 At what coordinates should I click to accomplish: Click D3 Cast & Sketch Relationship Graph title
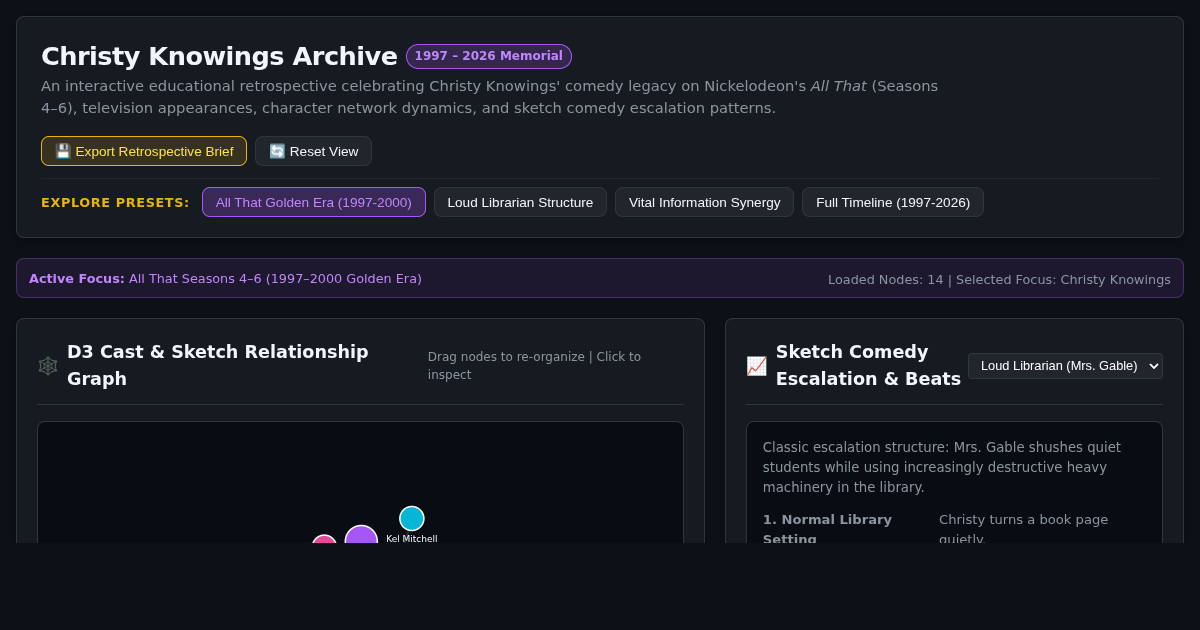click(218, 365)
